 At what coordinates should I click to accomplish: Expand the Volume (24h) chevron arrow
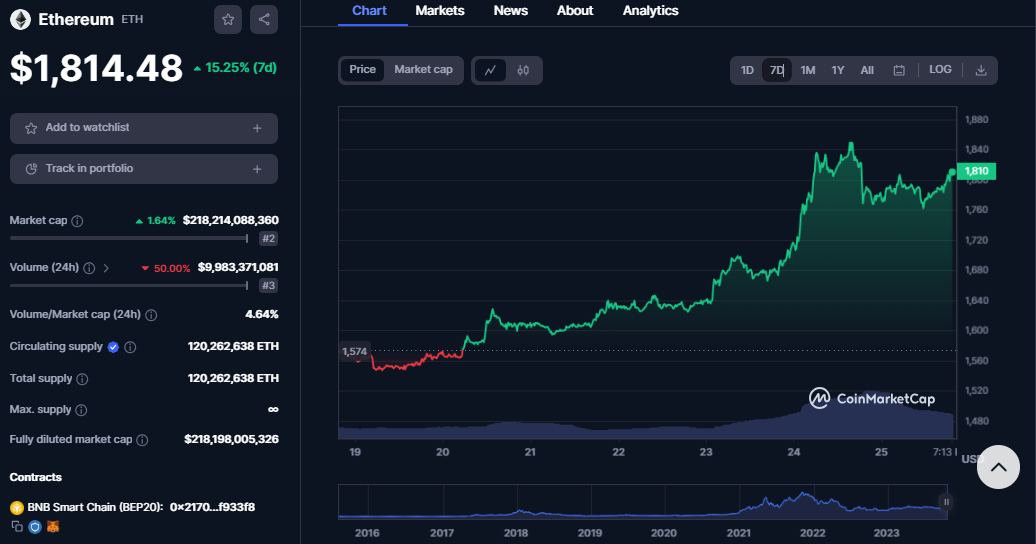(x=107, y=268)
